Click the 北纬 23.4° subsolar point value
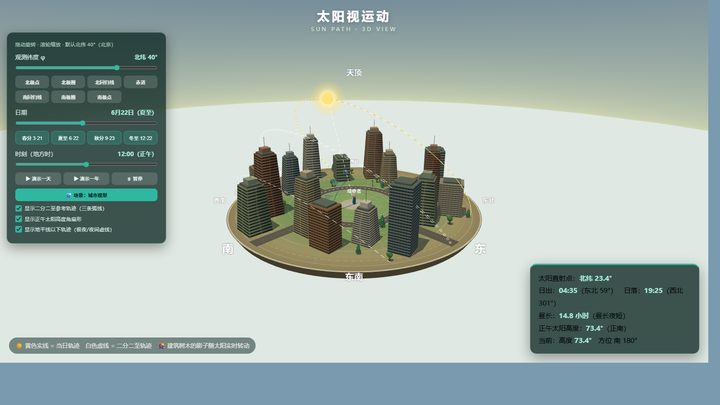This screenshot has height=405, width=720. pos(595,278)
